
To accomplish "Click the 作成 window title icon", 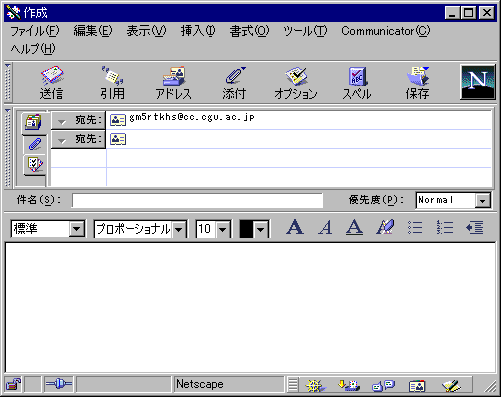I will [14, 13].
